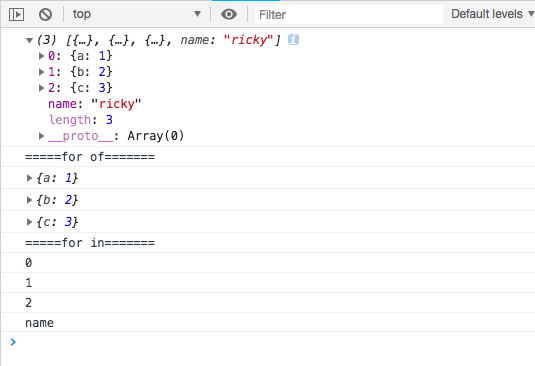Clear the console with the ban icon
This screenshot has height=366, width=535.
(45, 15)
